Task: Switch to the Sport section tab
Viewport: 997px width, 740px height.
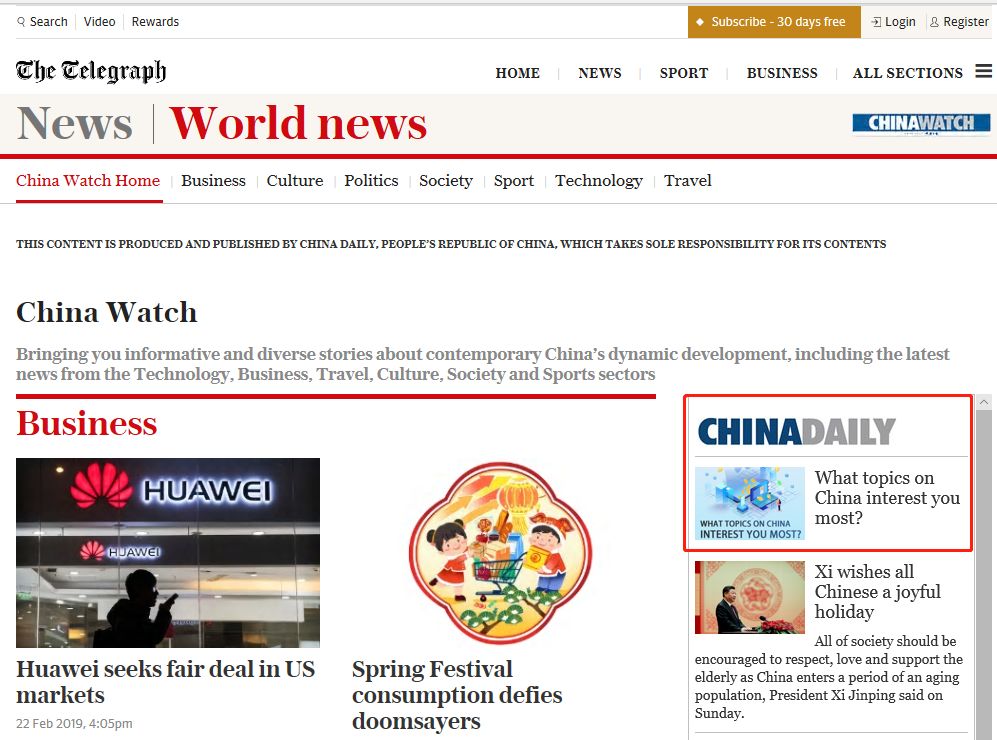Action: click(514, 181)
